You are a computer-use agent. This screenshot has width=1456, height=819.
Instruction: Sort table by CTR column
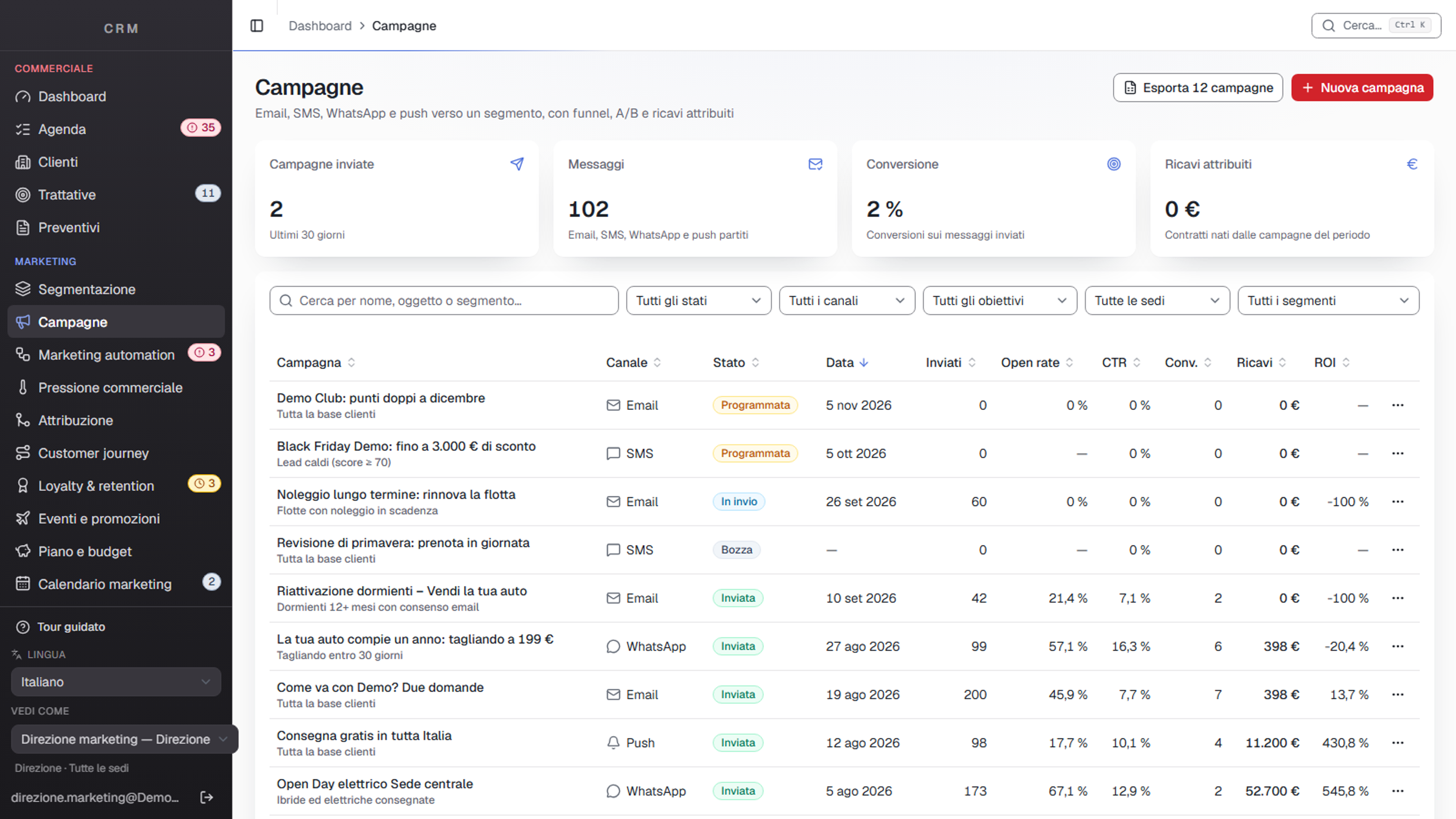click(1122, 363)
